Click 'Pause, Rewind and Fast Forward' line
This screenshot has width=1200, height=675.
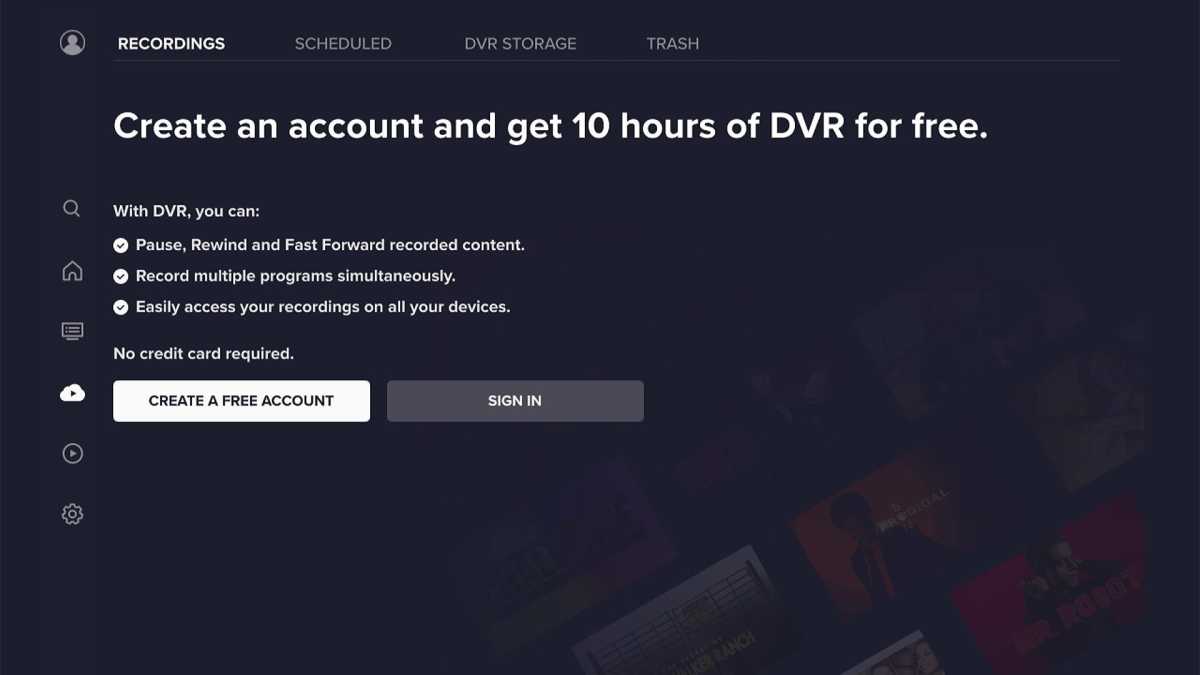click(x=319, y=245)
